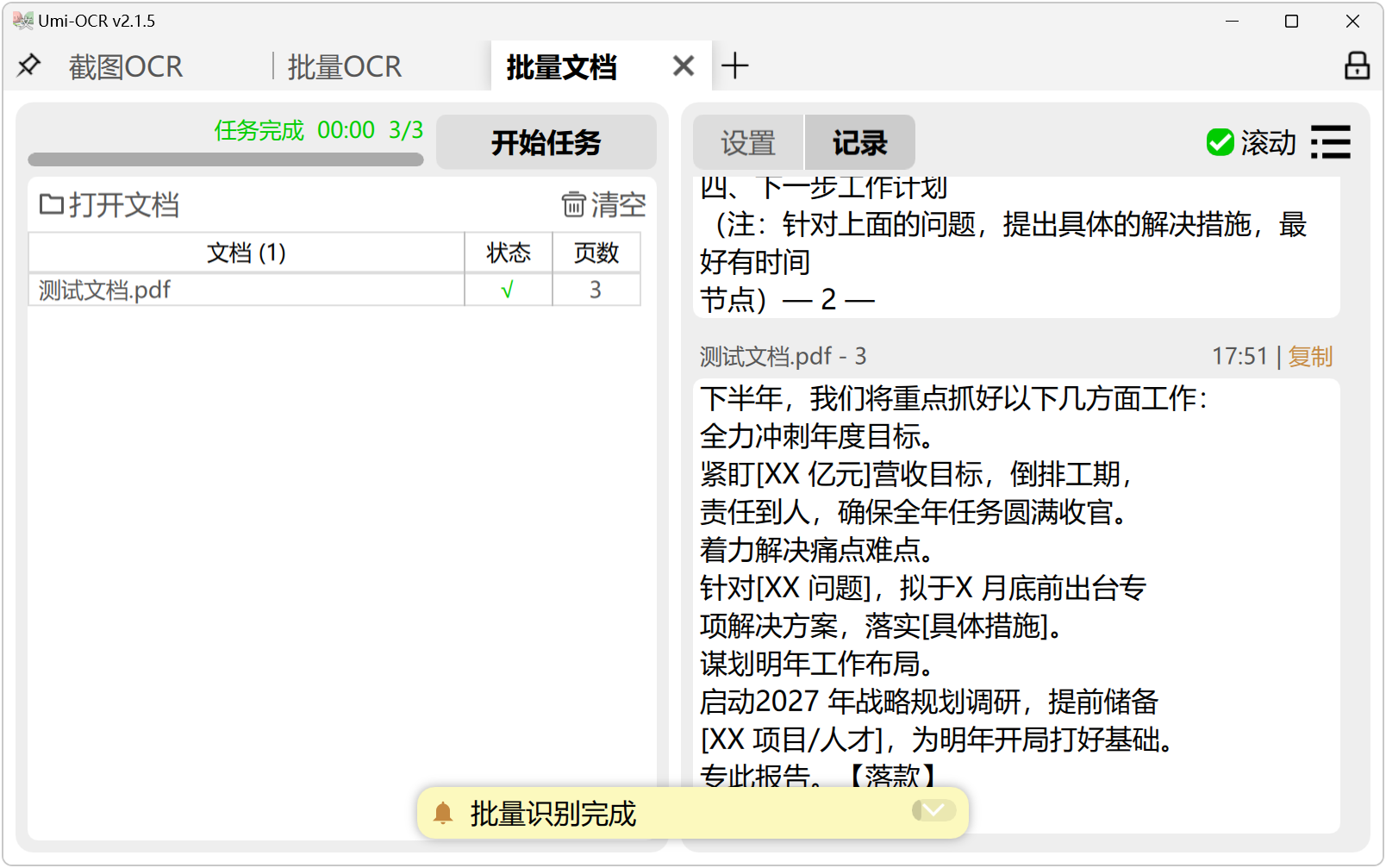Viewport: 1386px width, 868px height.
Task: Copy the page 3 result via 复制
Action: tap(1310, 356)
